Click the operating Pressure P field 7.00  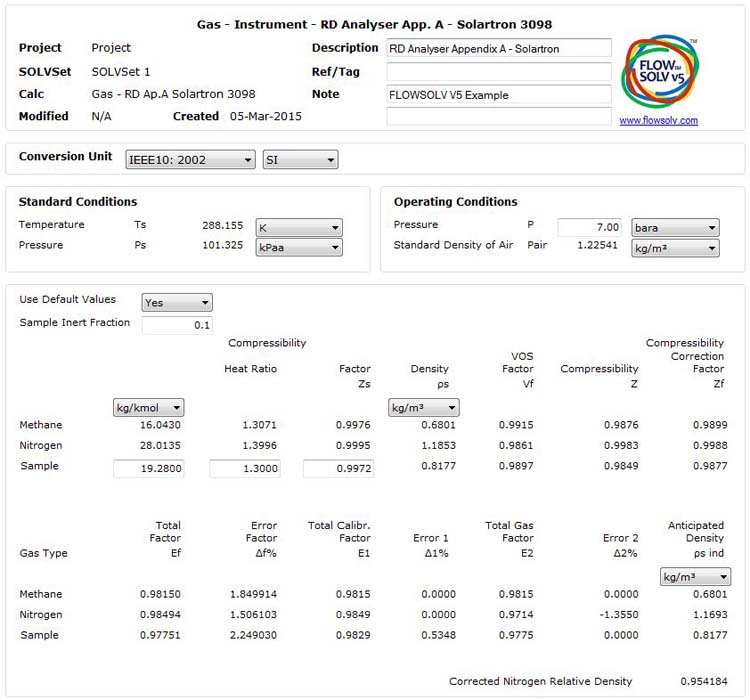click(589, 227)
